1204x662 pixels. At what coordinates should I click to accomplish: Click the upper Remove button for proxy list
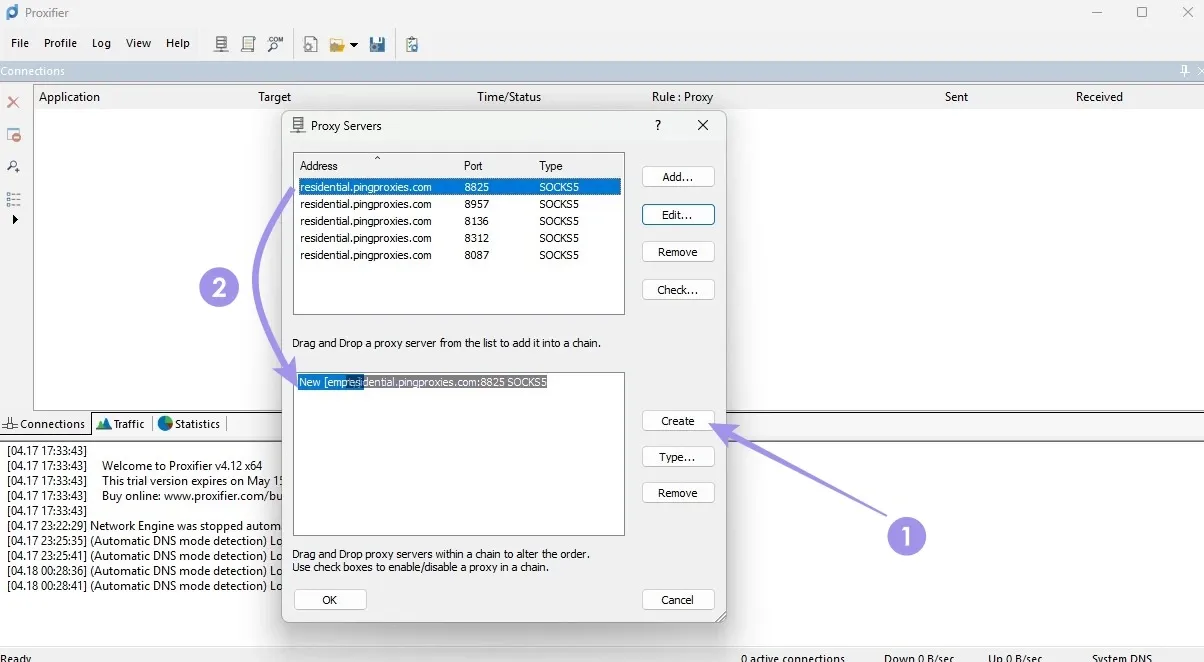[678, 252]
